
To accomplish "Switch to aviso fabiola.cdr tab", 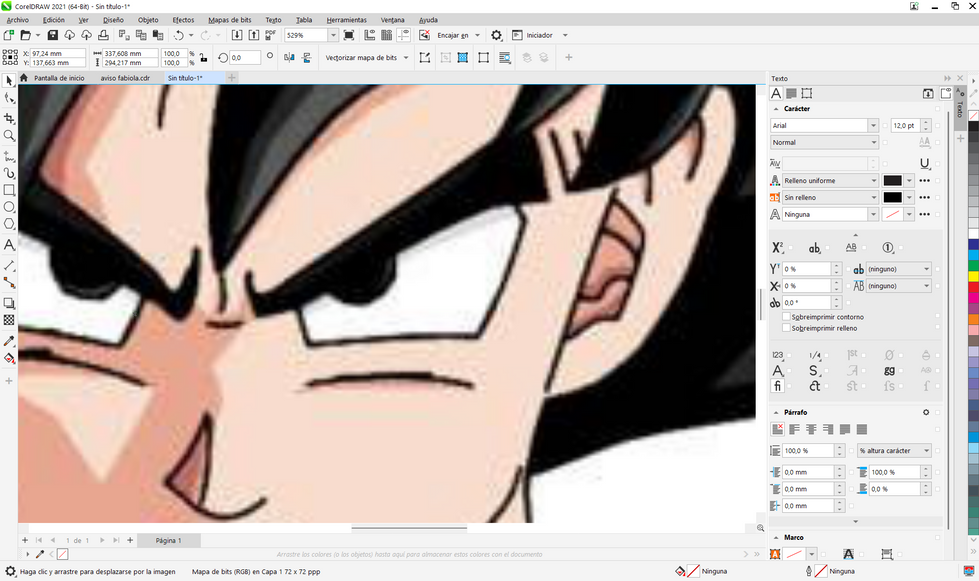I will pyautogui.click(x=125, y=78).
